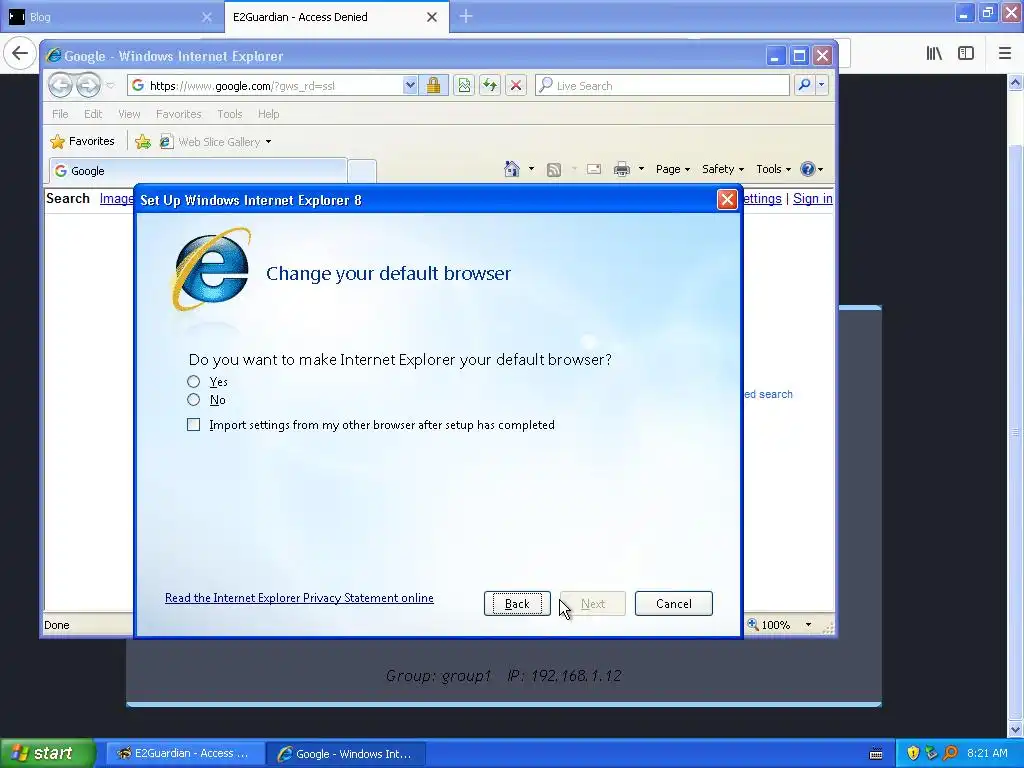This screenshot has height=768, width=1024.
Task: Click the RSS feeds icon
Action: tap(554, 170)
